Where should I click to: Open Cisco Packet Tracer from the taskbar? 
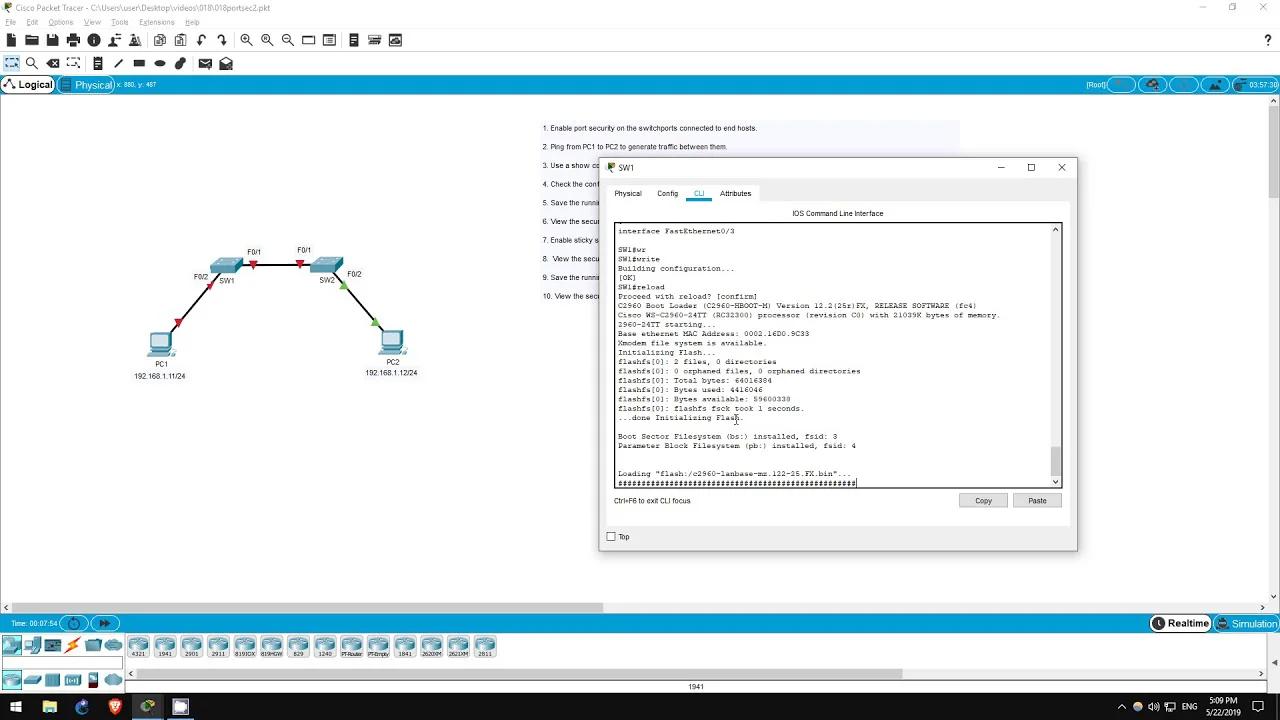coord(147,707)
